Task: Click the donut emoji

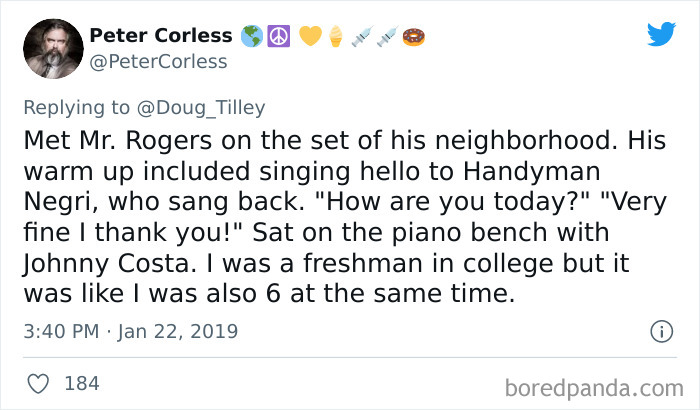Action: (x=413, y=37)
